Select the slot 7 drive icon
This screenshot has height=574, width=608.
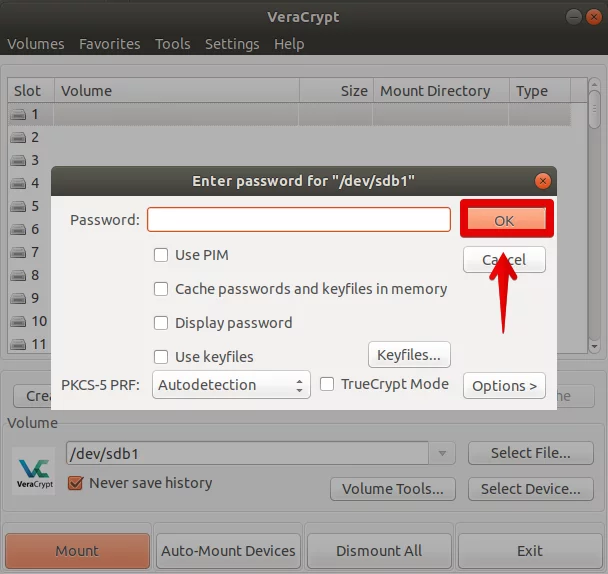click(x=18, y=252)
